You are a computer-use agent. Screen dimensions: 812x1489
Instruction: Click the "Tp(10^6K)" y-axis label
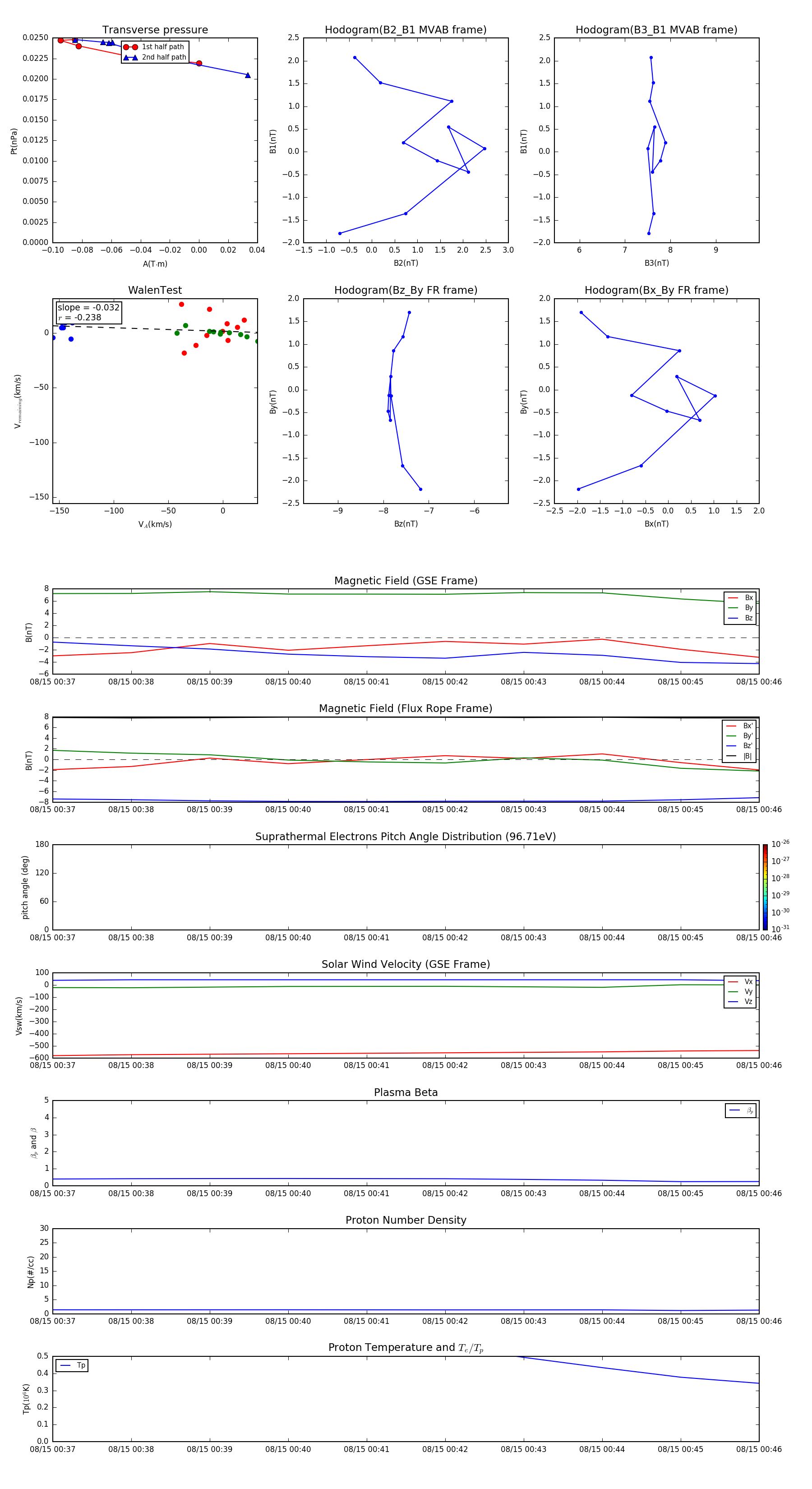pos(26,1399)
